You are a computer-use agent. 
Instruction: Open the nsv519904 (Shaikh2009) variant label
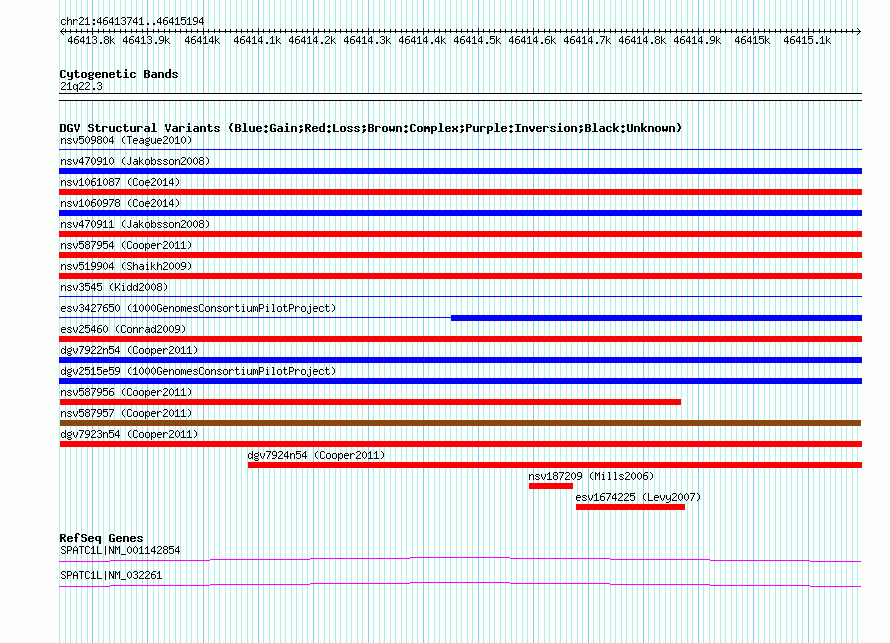point(126,266)
